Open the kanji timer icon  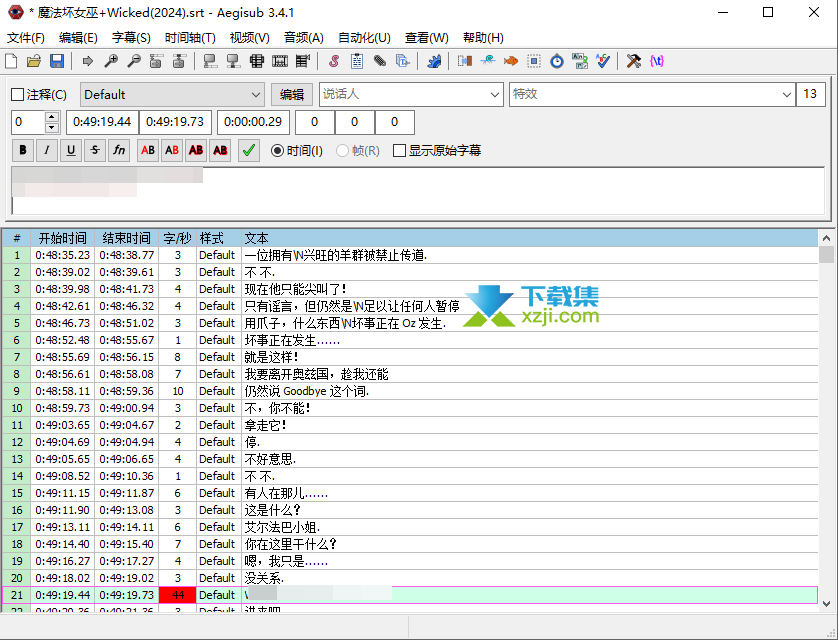[x=579, y=61]
